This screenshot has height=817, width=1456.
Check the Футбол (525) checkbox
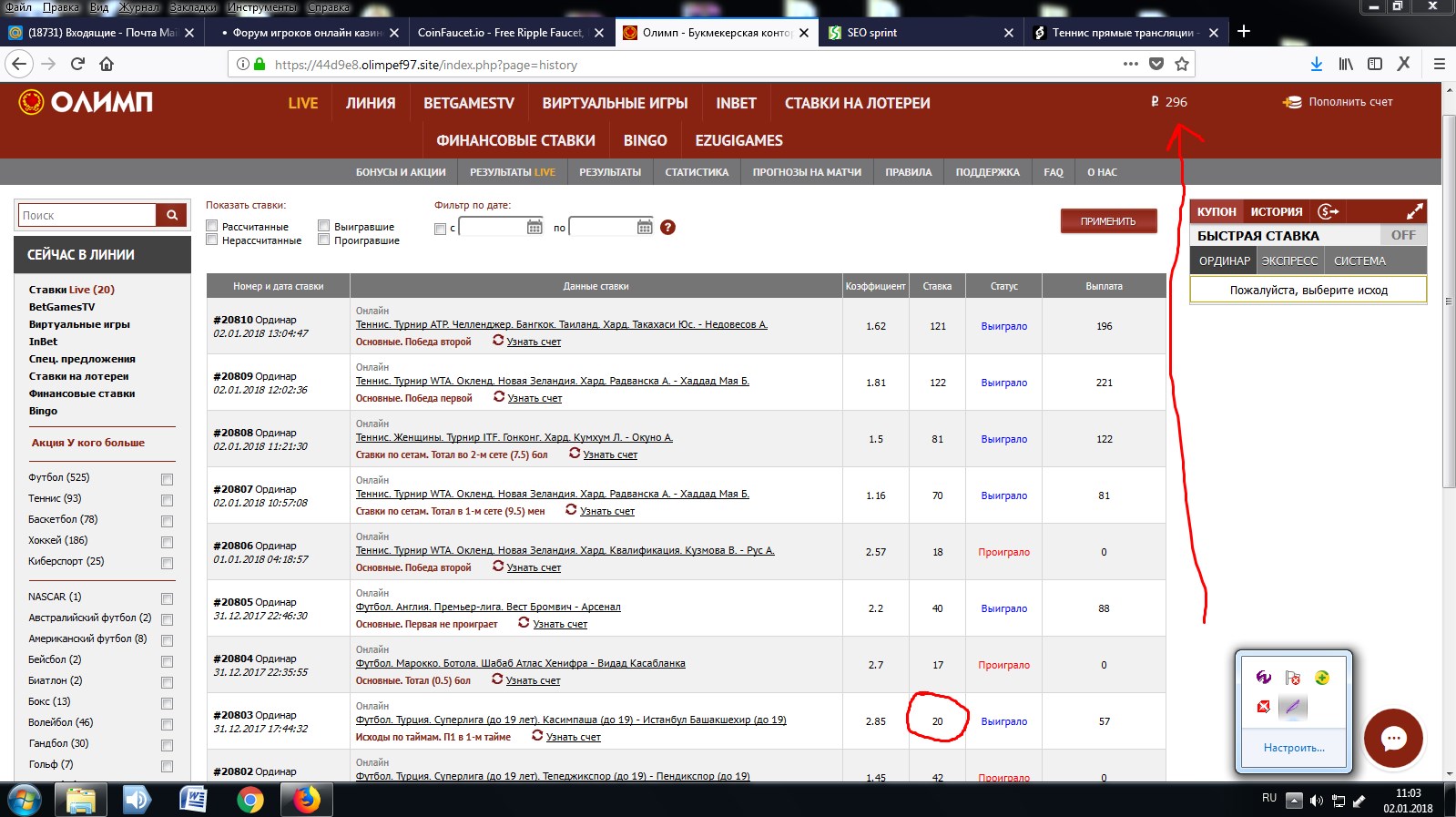tap(167, 479)
